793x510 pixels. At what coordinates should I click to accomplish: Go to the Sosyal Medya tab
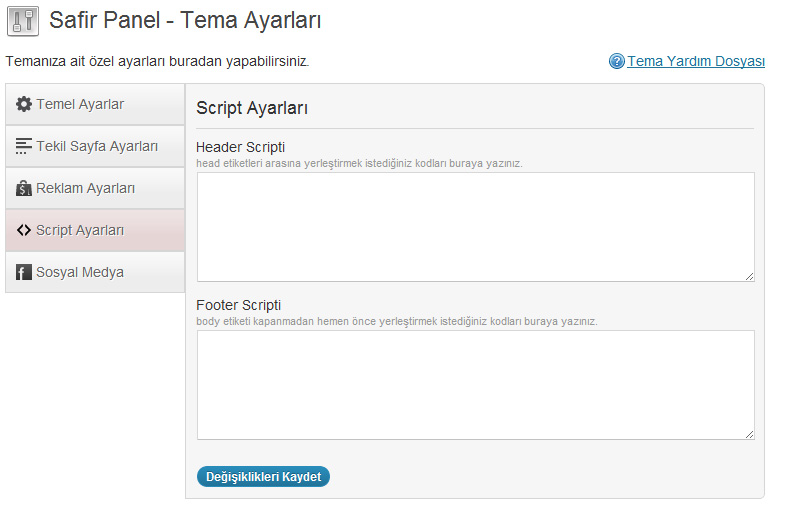tap(95, 272)
